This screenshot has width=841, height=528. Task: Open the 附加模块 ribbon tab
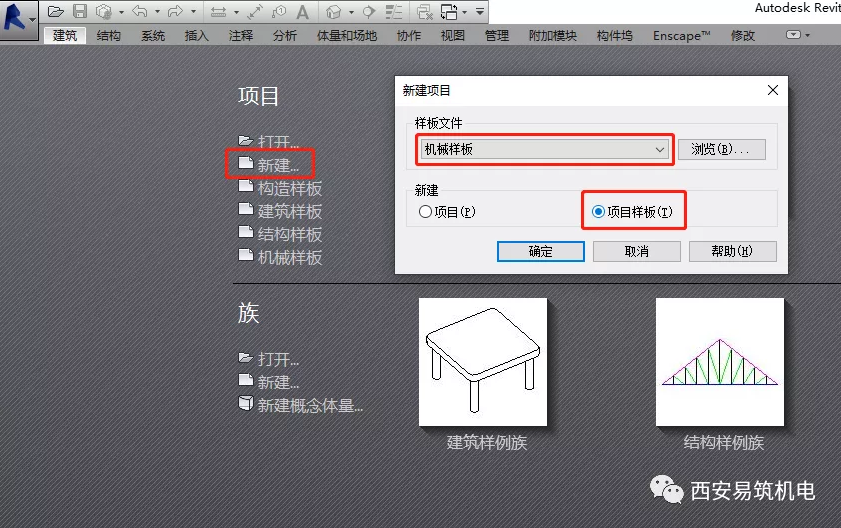click(x=552, y=35)
